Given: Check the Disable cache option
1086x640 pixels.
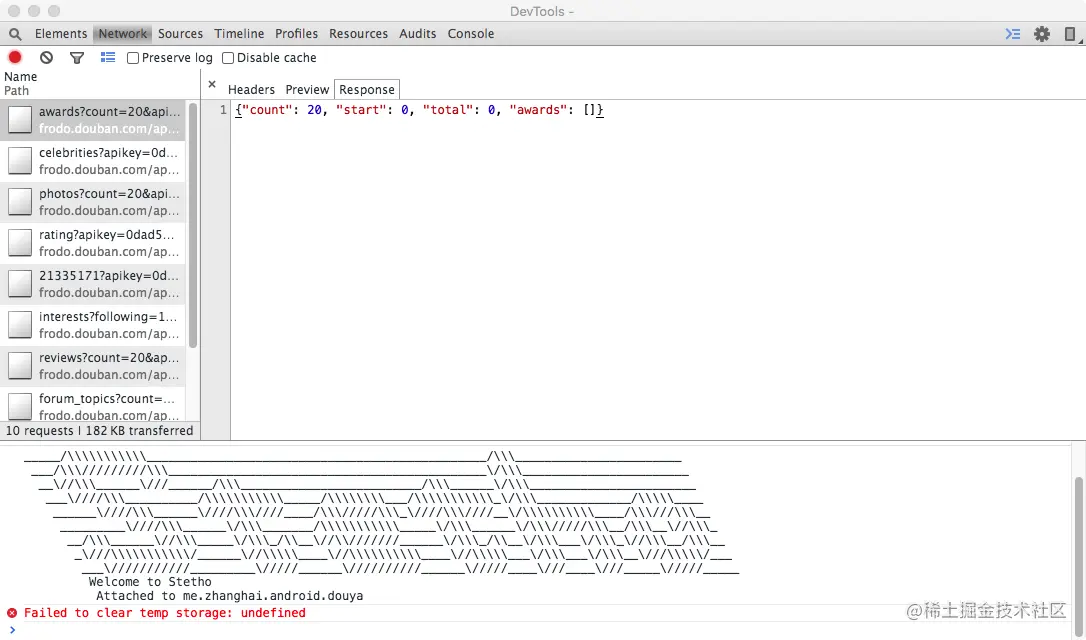Looking at the screenshot, I should click(x=228, y=58).
